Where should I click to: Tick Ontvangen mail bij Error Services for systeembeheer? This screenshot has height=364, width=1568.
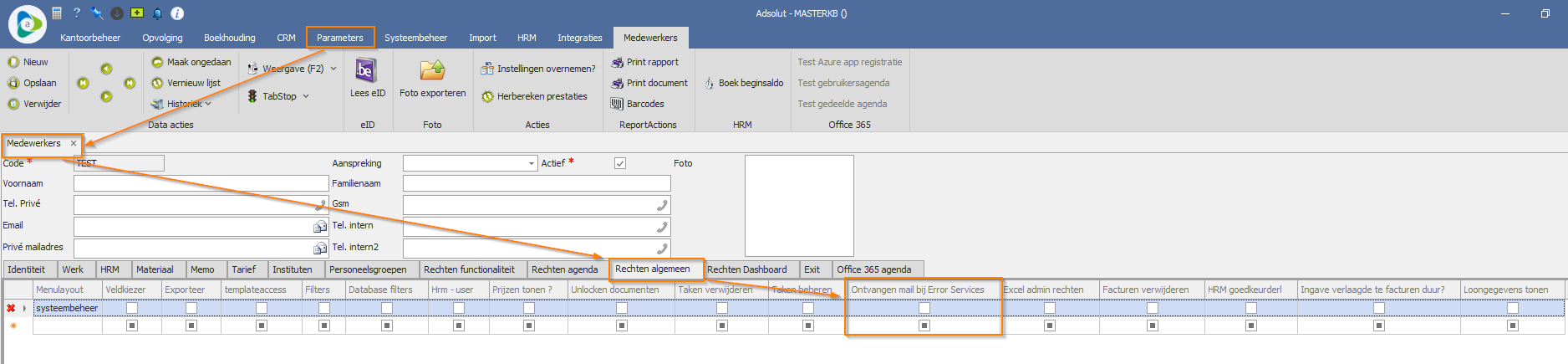(924, 308)
